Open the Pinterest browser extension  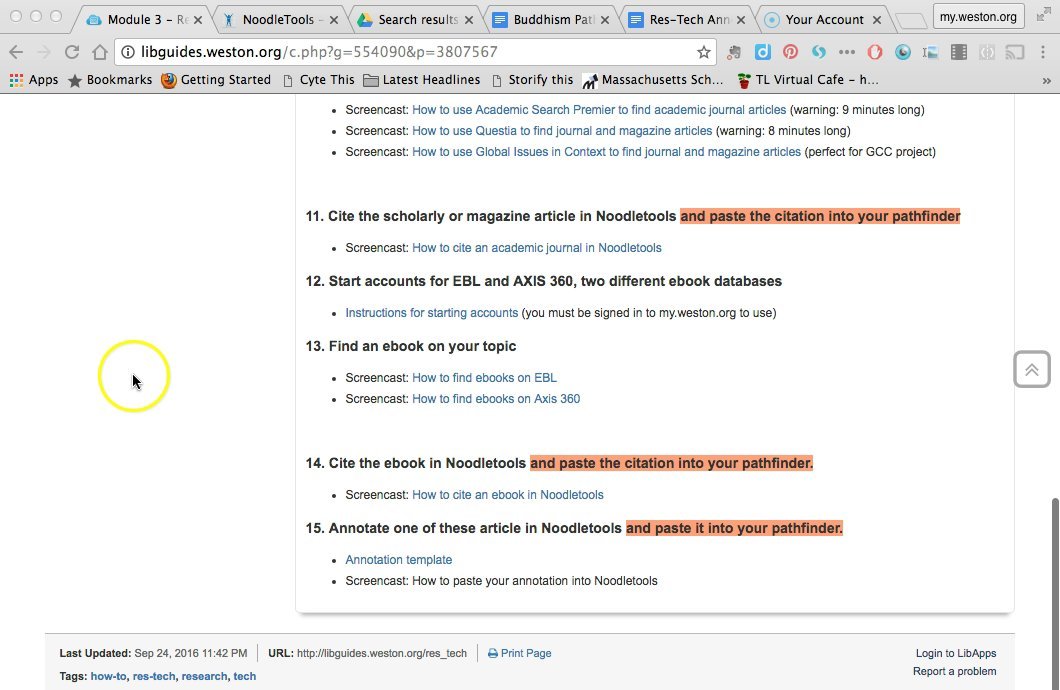click(x=790, y=51)
